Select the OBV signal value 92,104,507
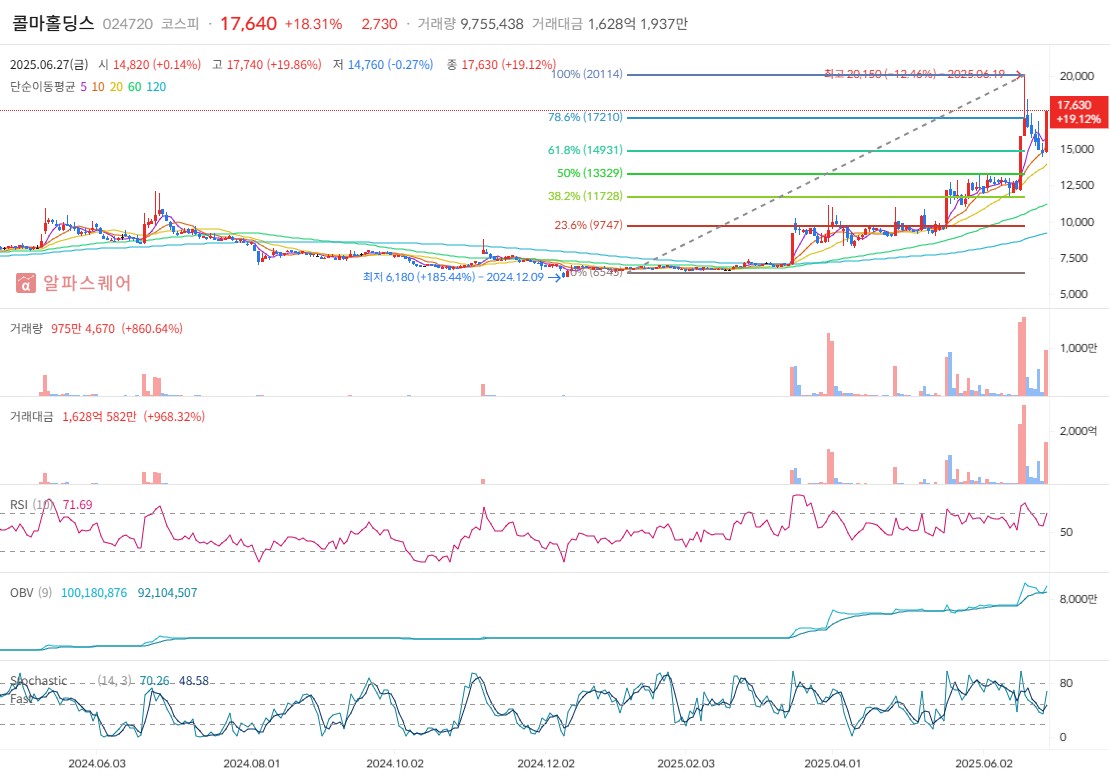The image size is (1110, 778). tap(167, 593)
